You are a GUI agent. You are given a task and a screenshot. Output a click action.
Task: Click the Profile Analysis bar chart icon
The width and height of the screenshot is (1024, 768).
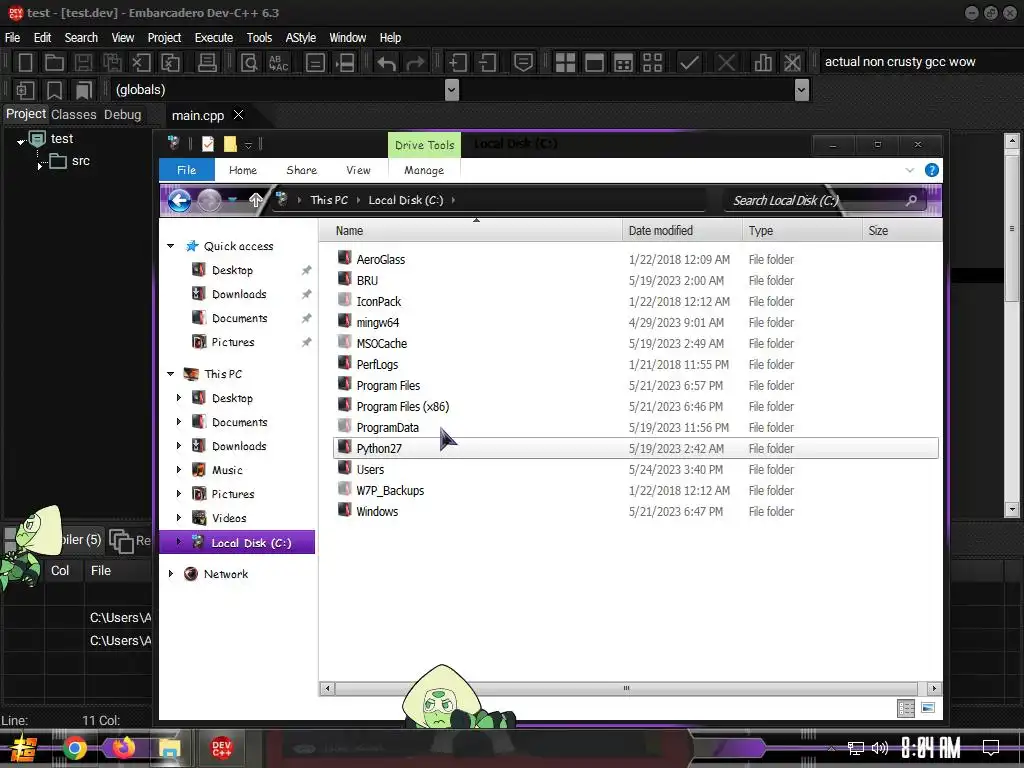click(x=763, y=63)
